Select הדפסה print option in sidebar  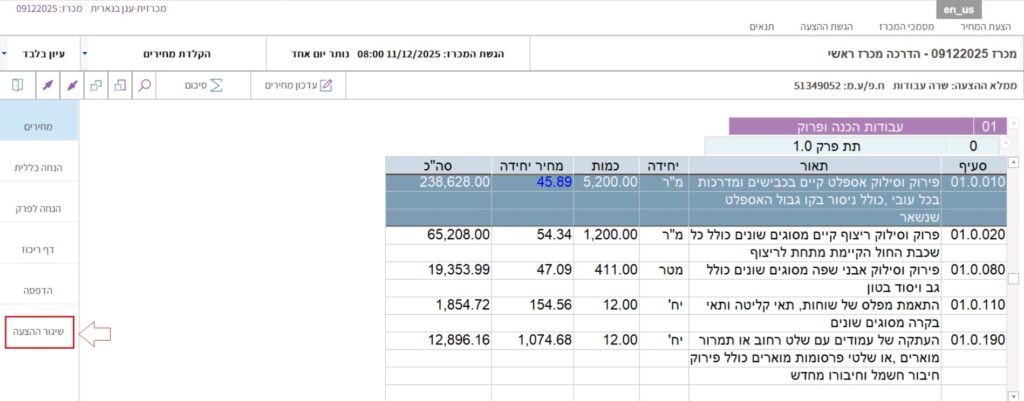[x=39, y=290]
